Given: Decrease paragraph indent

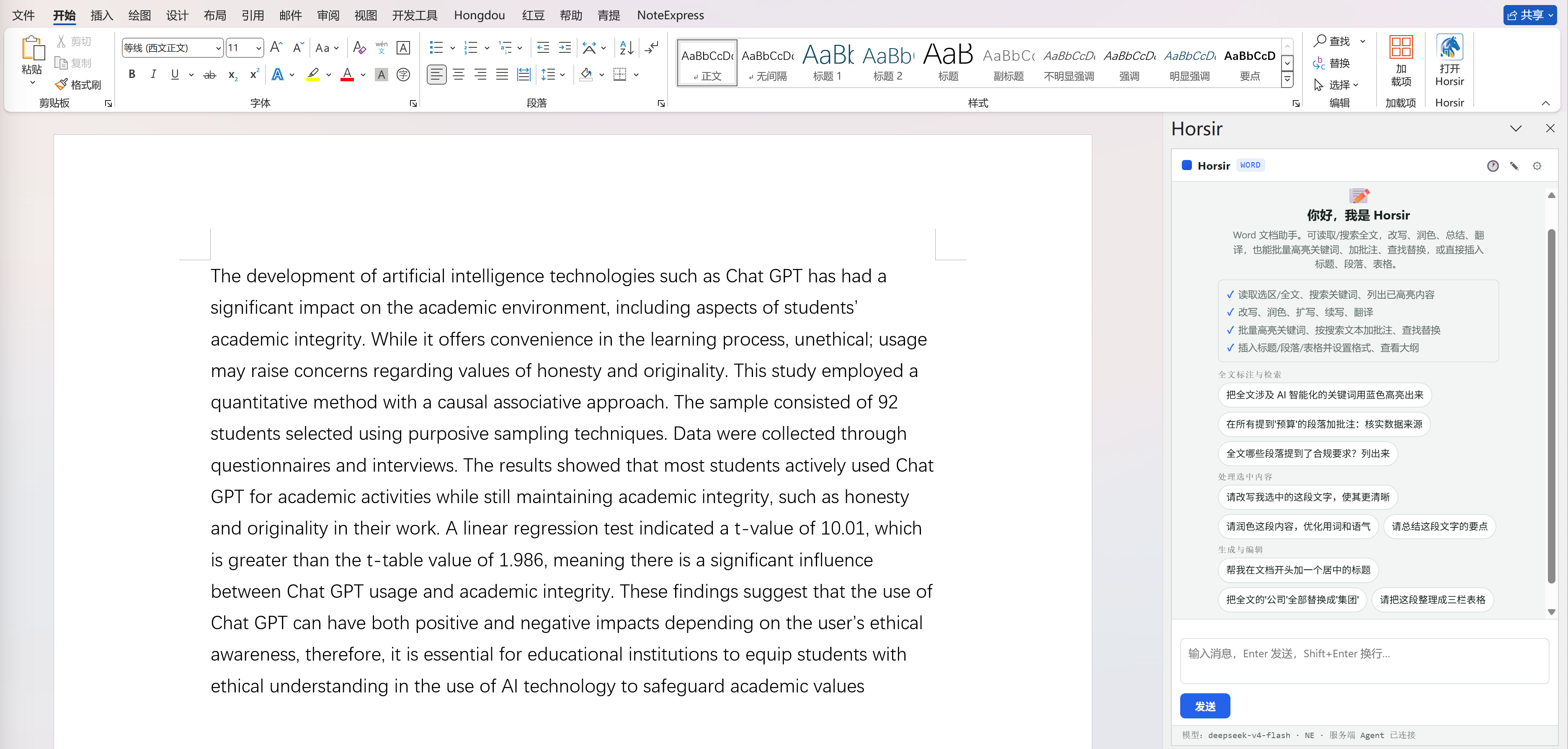Looking at the screenshot, I should tap(543, 47).
